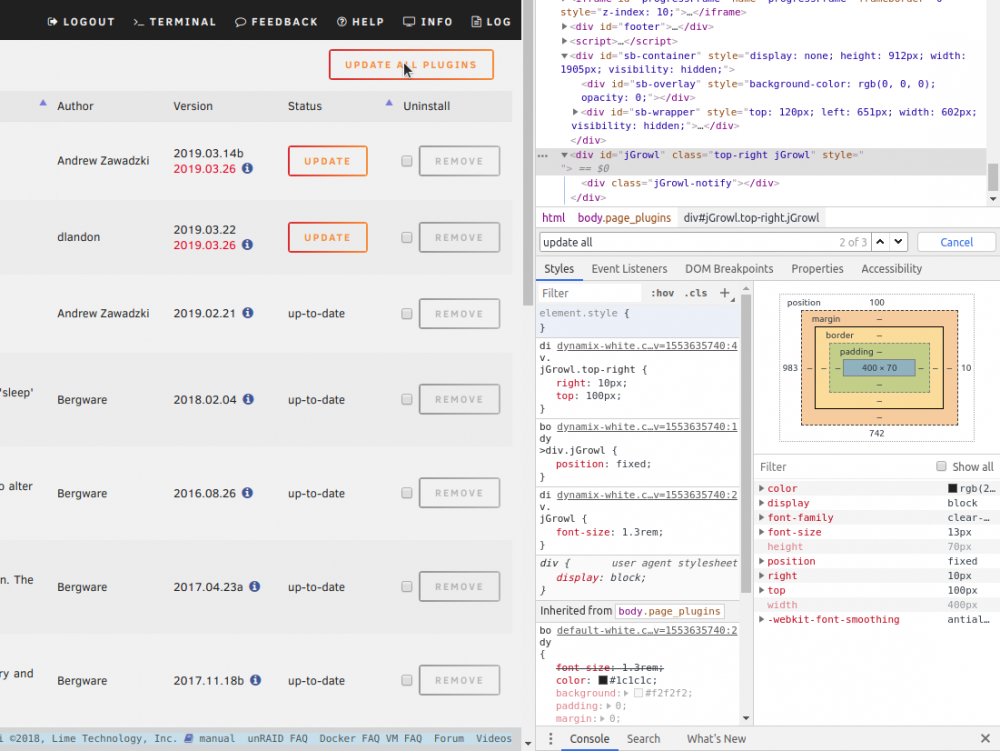Remove the plugin version 2019.02.21
The height and width of the screenshot is (751, 1000).
(459, 314)
